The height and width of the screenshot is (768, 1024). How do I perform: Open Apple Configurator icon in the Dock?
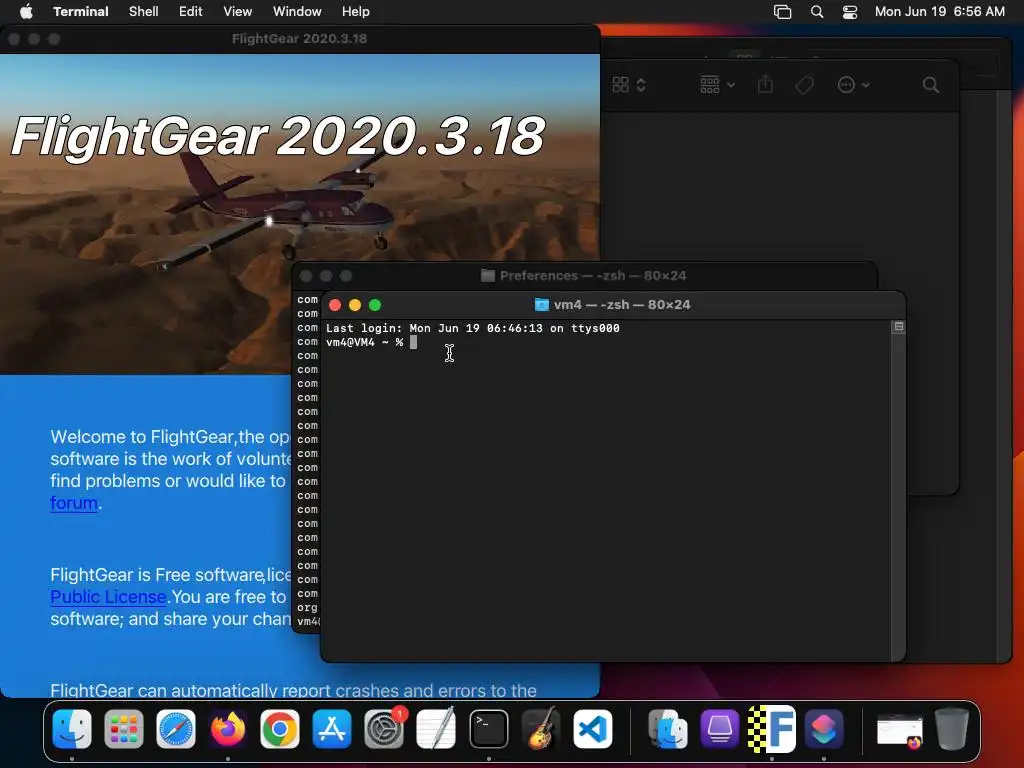(720, 729)
